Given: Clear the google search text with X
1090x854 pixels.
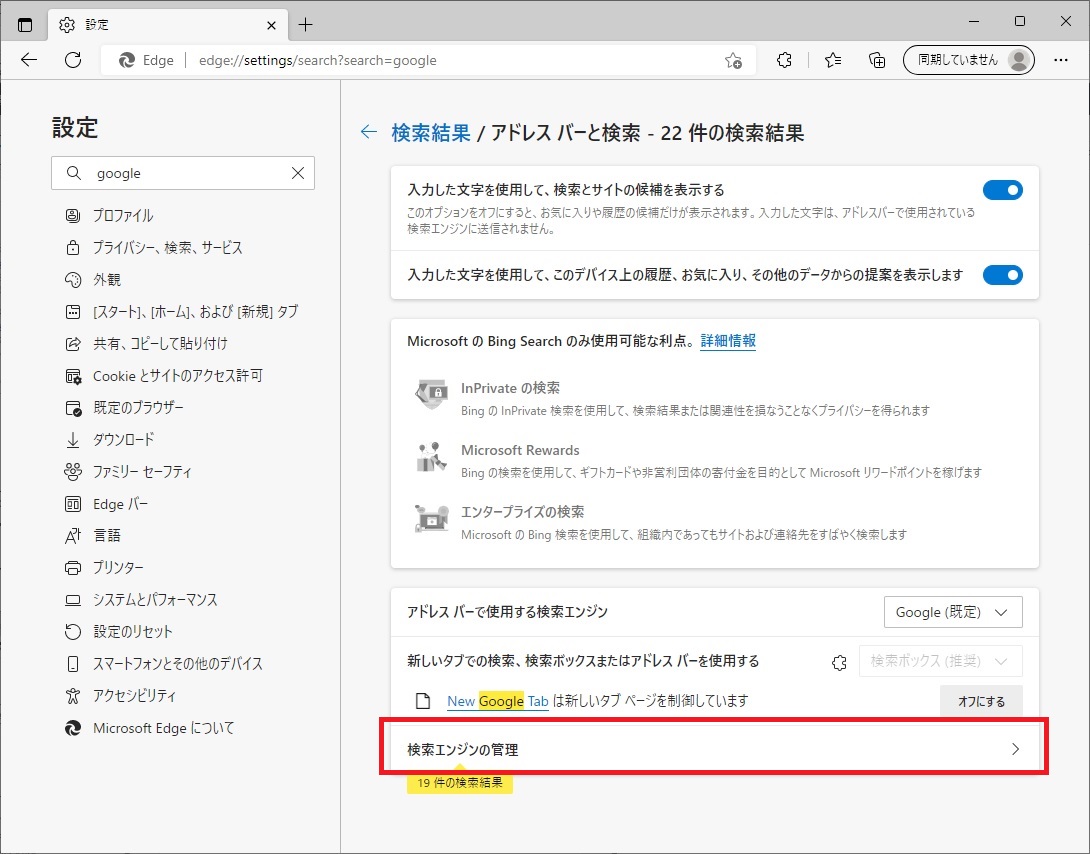Looking at the screenshot, I should (298, 173).
